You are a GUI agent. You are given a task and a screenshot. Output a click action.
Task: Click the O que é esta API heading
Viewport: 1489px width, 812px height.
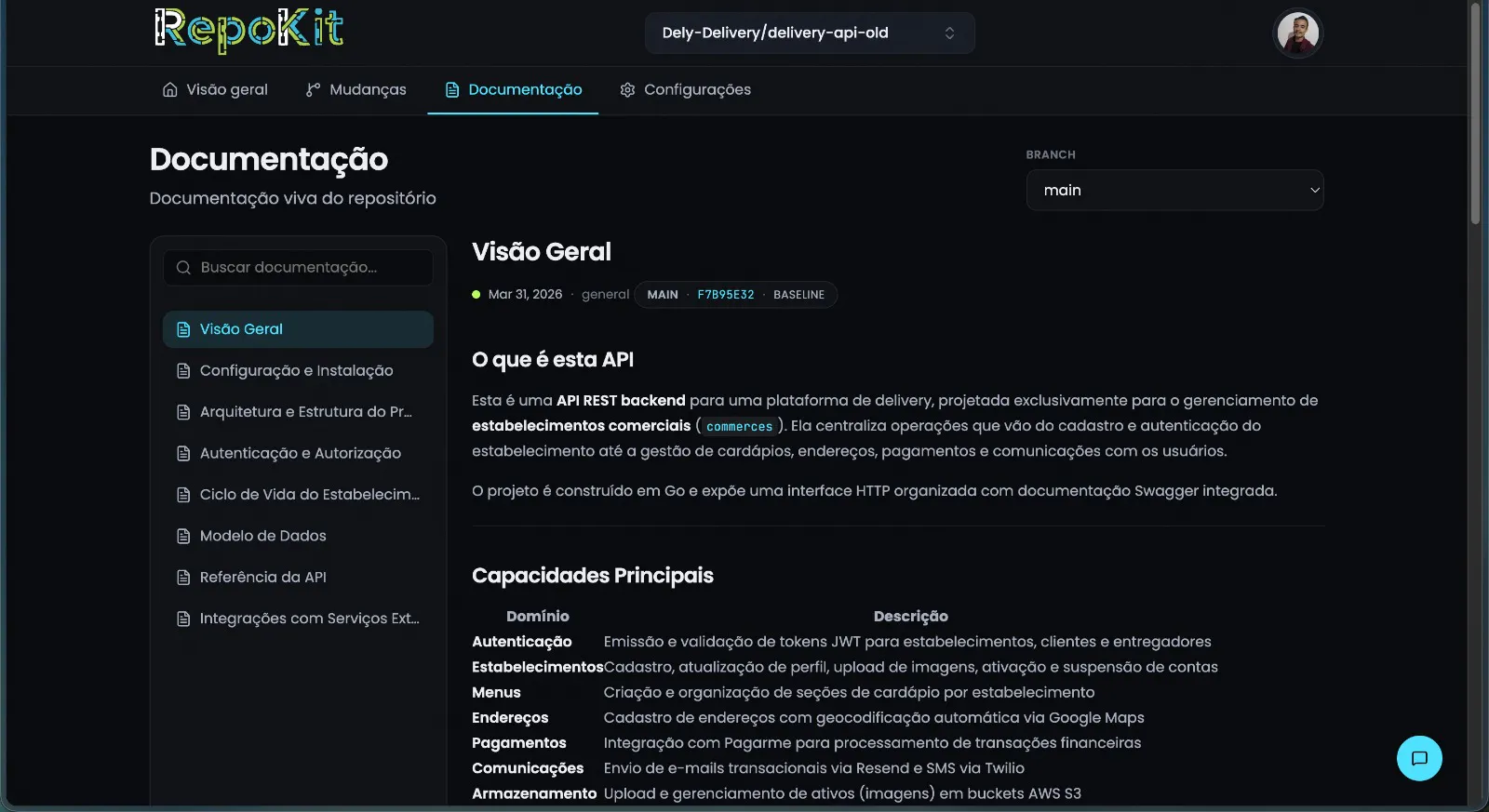click(x=553, y=360)
